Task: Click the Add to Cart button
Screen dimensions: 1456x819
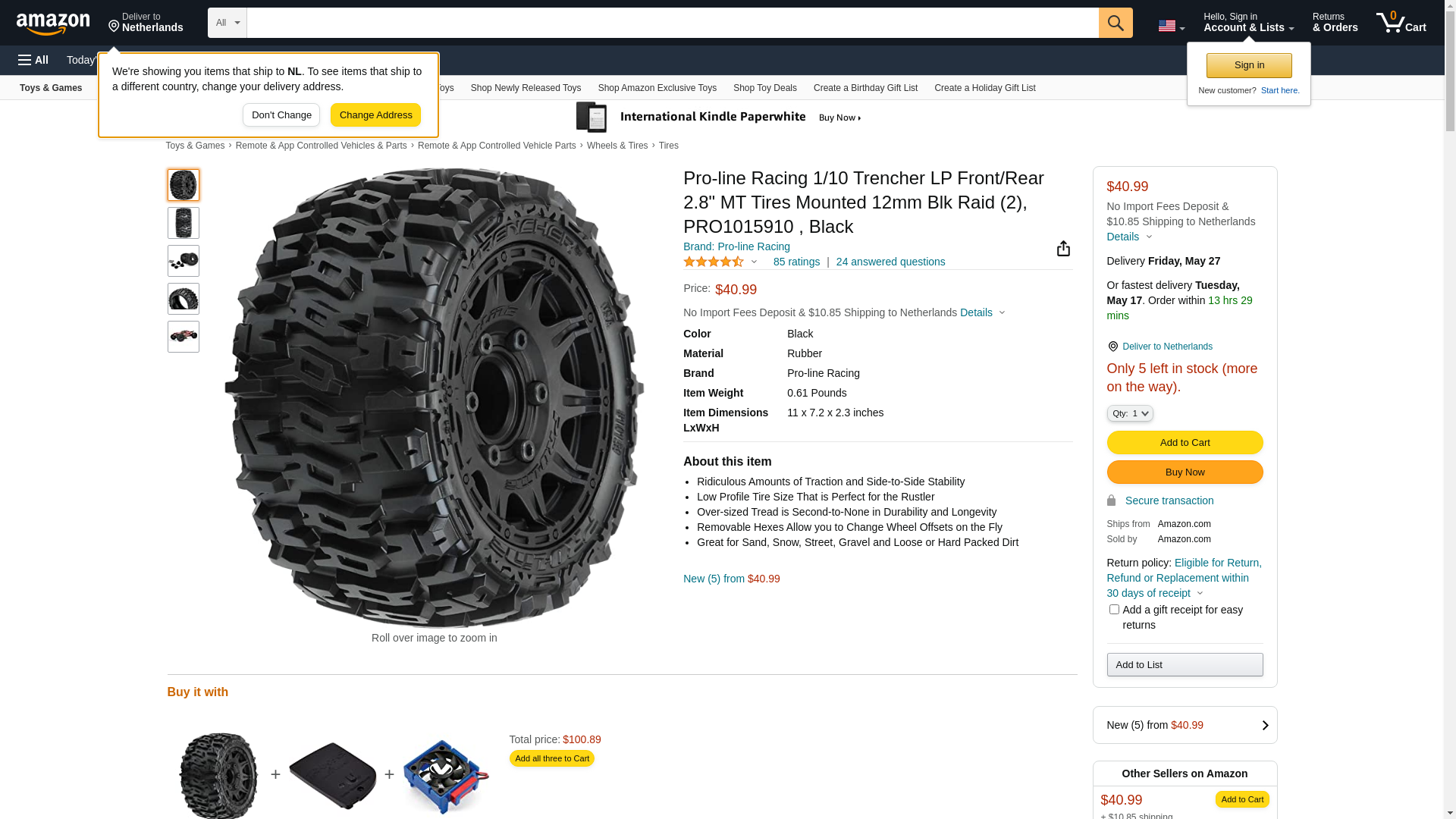Action: pos(1185,443)
